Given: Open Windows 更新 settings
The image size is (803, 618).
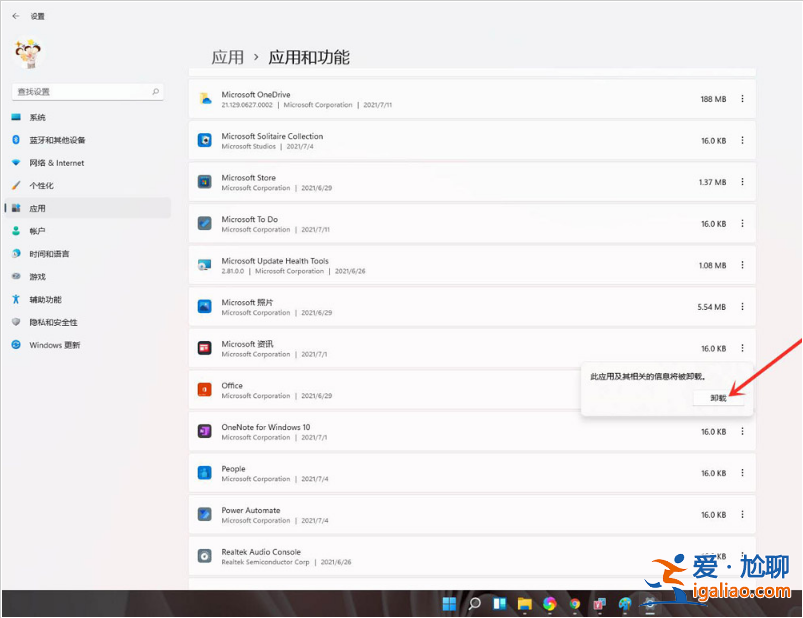Looking at the screenshot, I should point(55,344).
